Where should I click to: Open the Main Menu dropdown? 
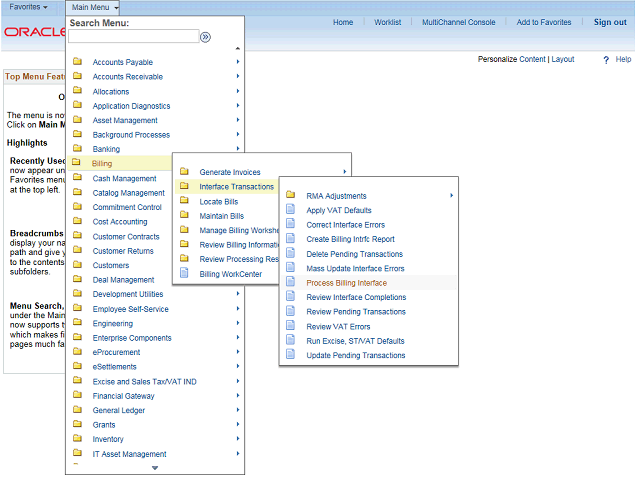[x=95, y=7]
